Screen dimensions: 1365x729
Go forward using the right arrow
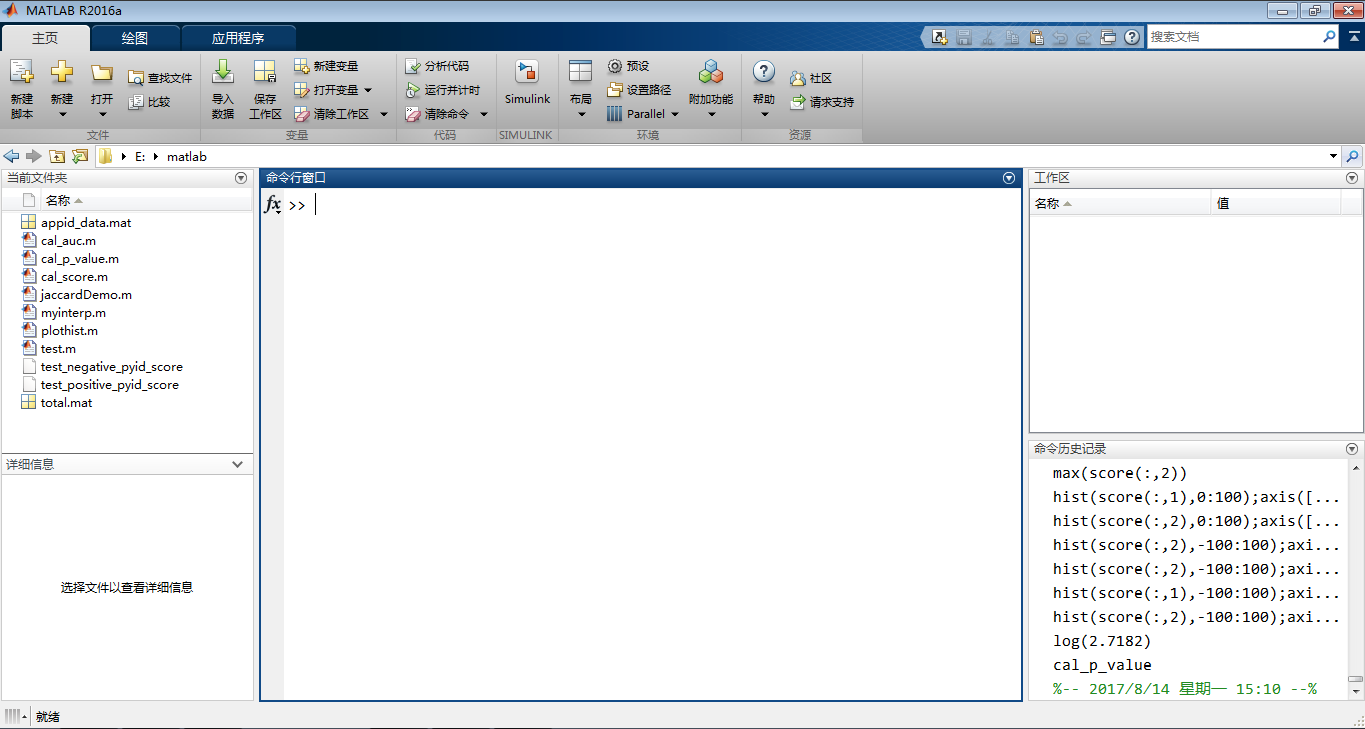pyautogui.click(x=33, y=156)
